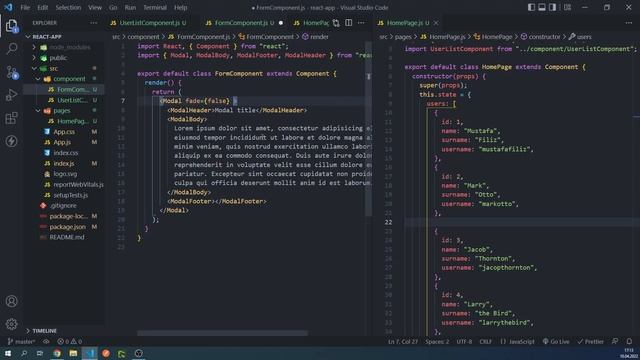Toggle the primary side bar layout icon
The height and width of the screenshot is (360, 640).
coord(531,7)
